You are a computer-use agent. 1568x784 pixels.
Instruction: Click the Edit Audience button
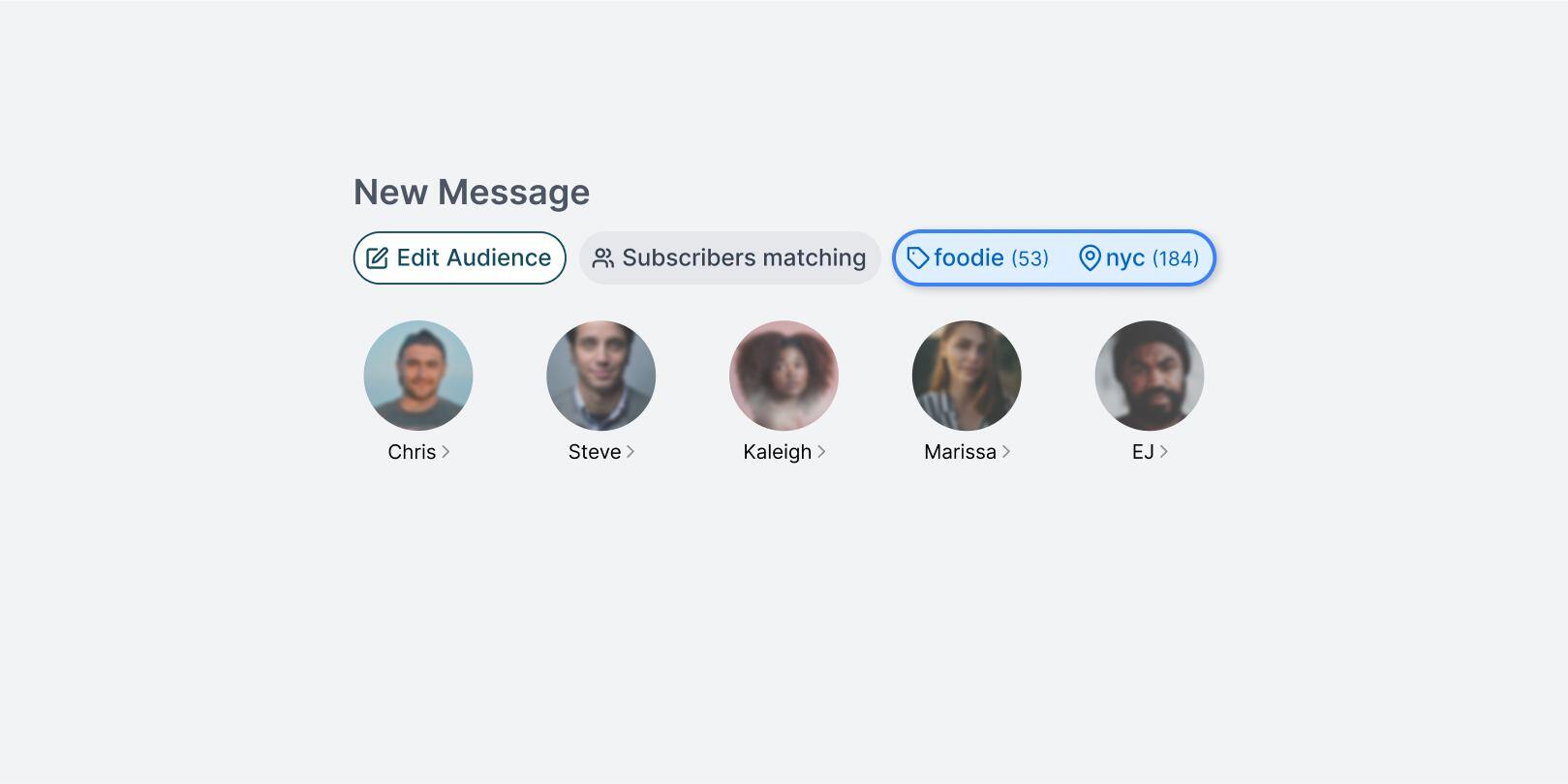coord(459,257)
